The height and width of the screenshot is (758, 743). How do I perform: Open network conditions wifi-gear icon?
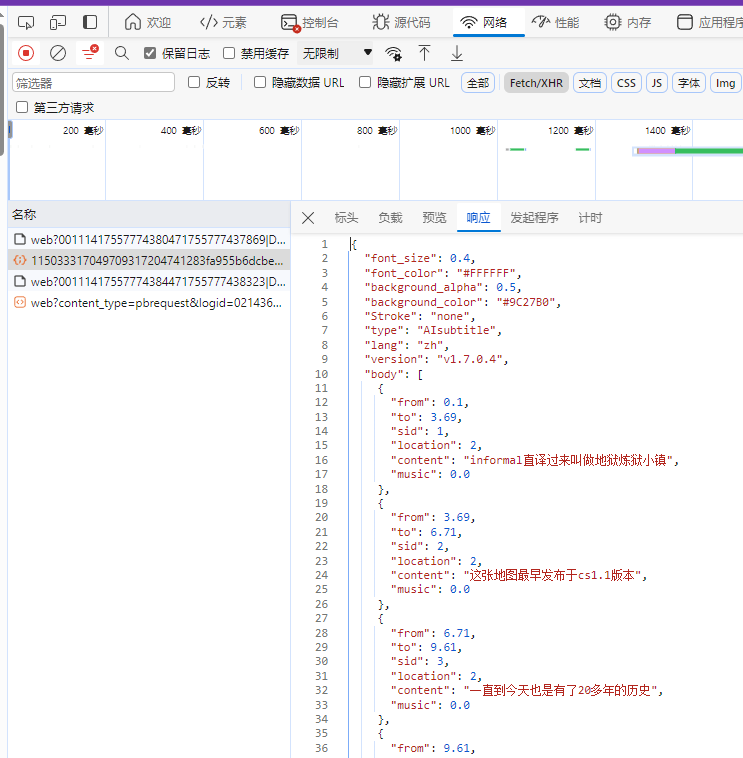pyautogui.click(x=394, y=53)
